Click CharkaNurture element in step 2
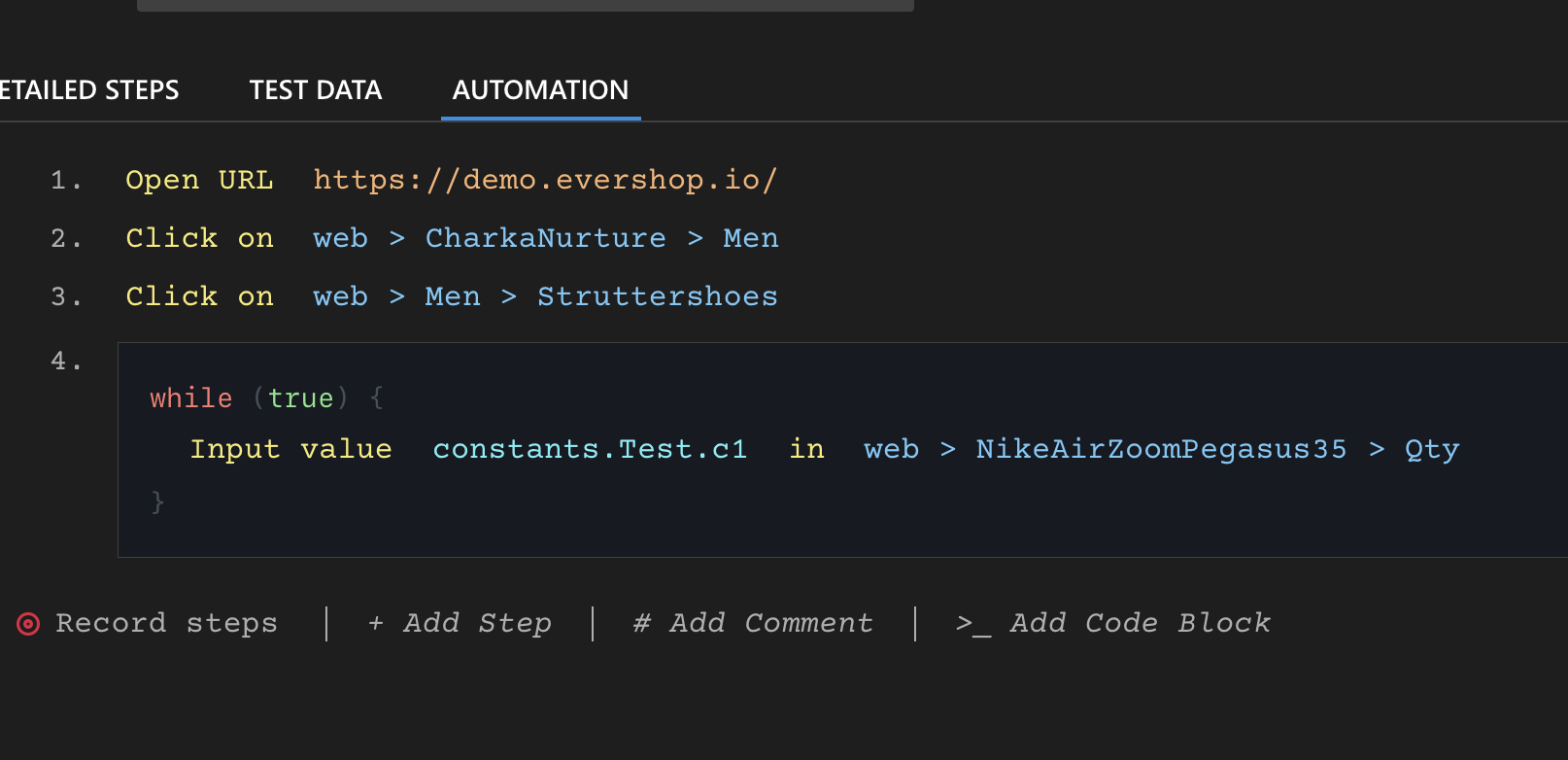 (545, 238)
